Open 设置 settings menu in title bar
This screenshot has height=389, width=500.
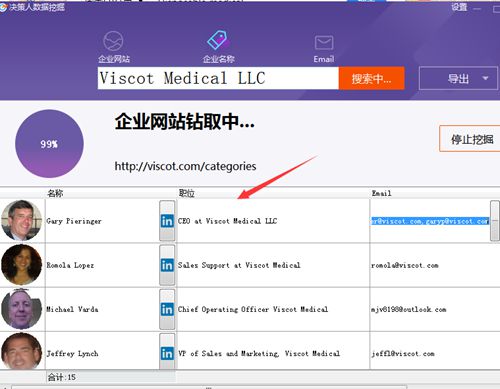[459, 7]
